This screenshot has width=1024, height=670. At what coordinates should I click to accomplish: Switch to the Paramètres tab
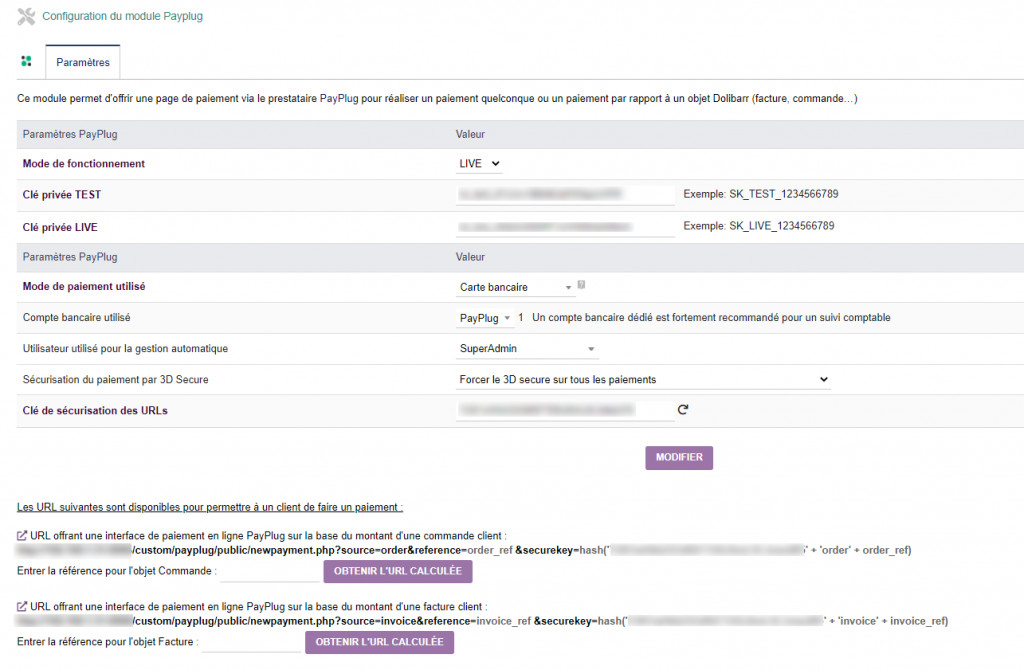click(x=83, y=62)
